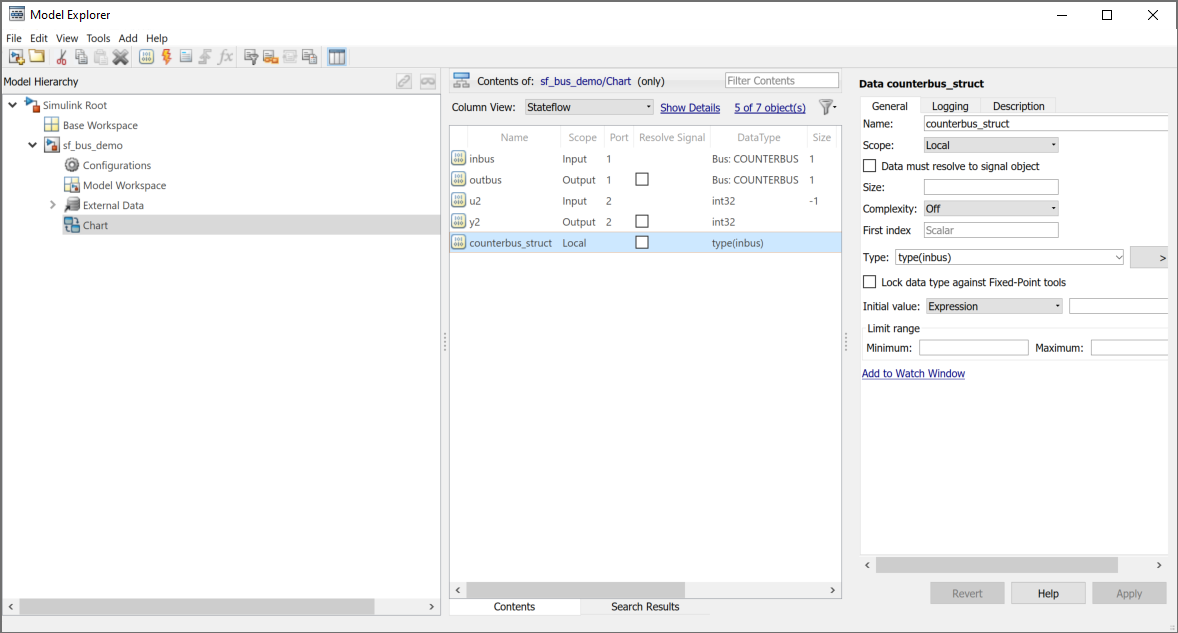The height and width of the screenshot is (633, 1178).
Task: Click the Add Data icon in toolbar
Action: pos(146,57)
